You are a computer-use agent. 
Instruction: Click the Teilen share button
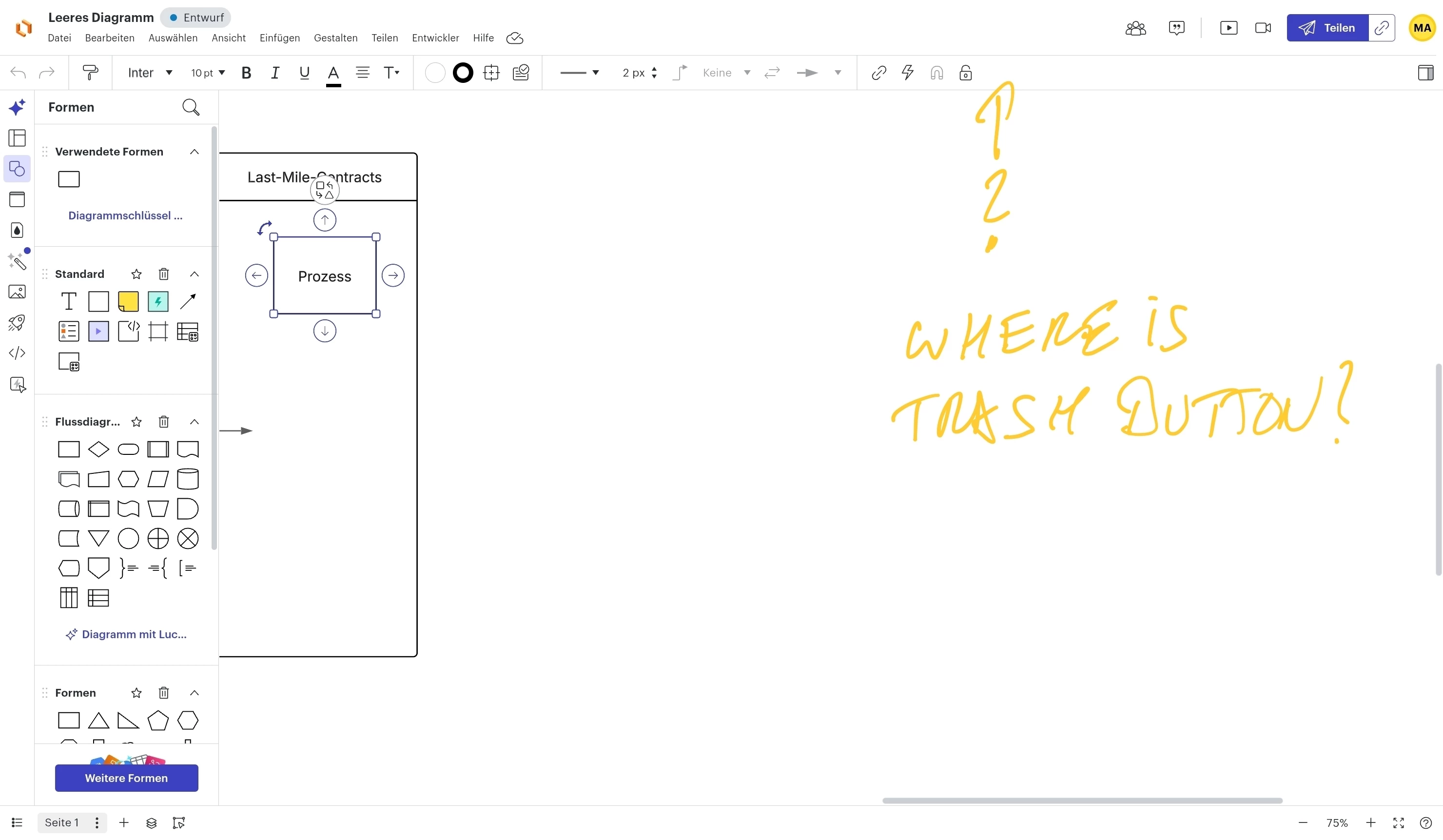coord(1327,28)
